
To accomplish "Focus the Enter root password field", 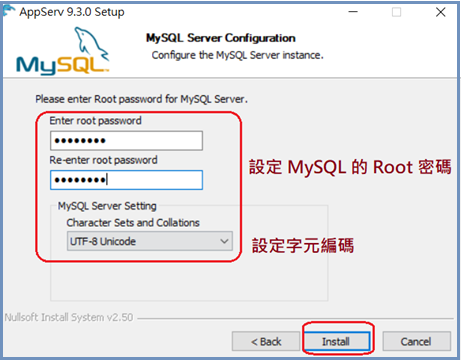I will (x=126, y=141).
